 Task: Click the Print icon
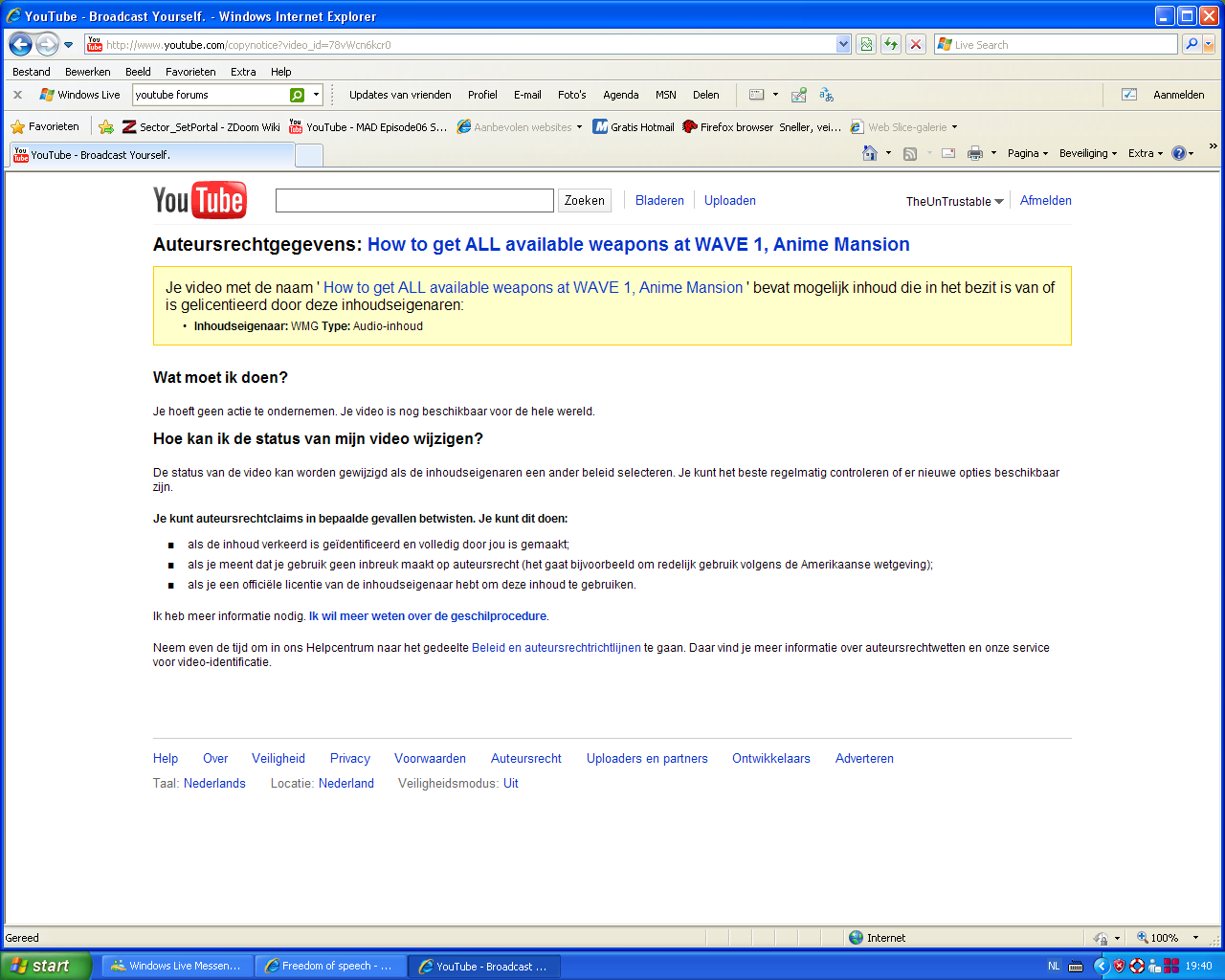[975, 153]
